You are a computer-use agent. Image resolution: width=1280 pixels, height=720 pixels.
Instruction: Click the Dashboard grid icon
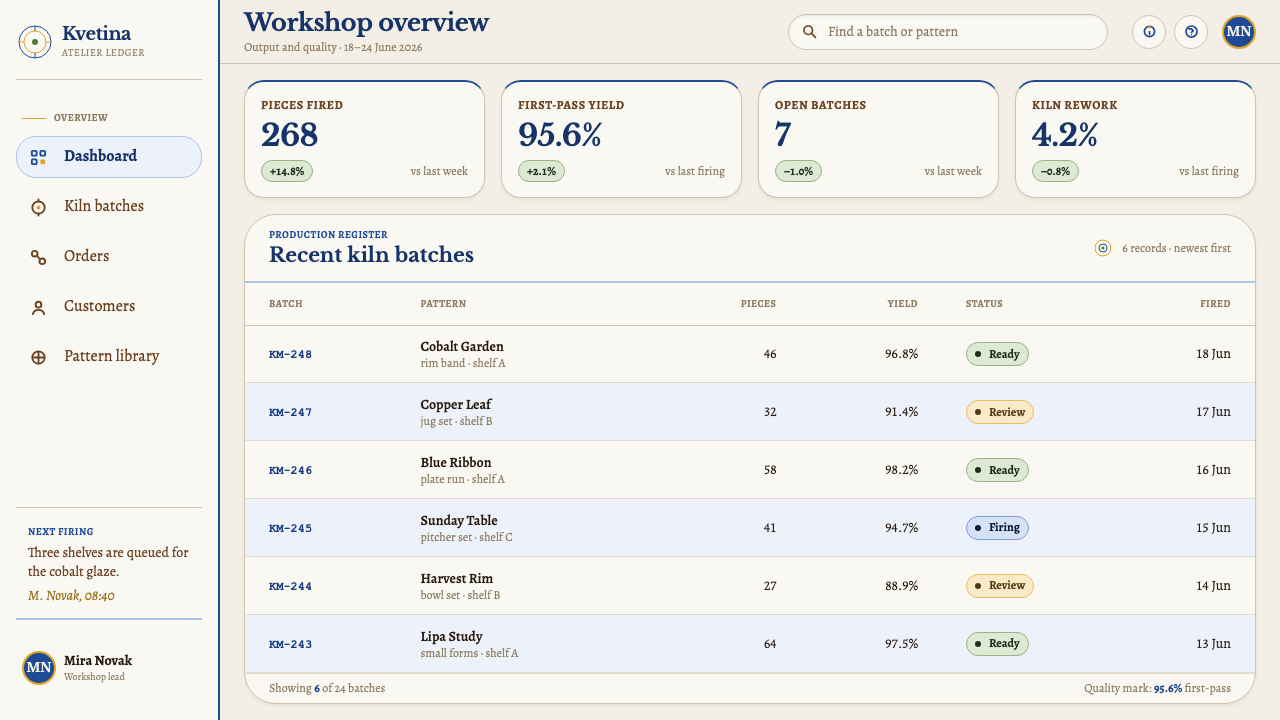(x=38, y=157)
